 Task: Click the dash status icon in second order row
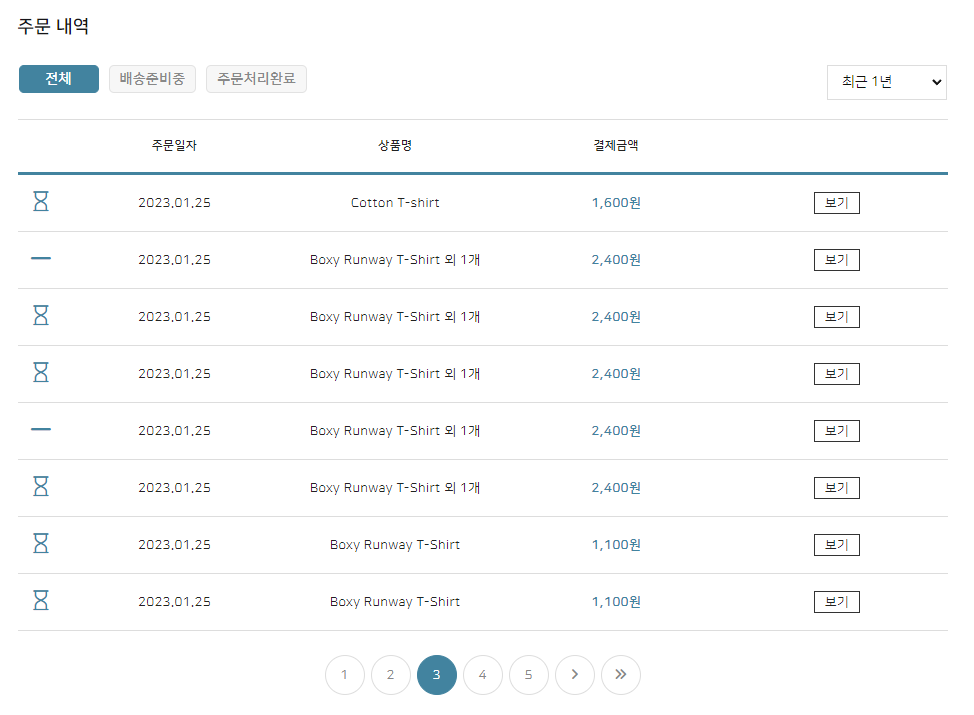[41, 259]
